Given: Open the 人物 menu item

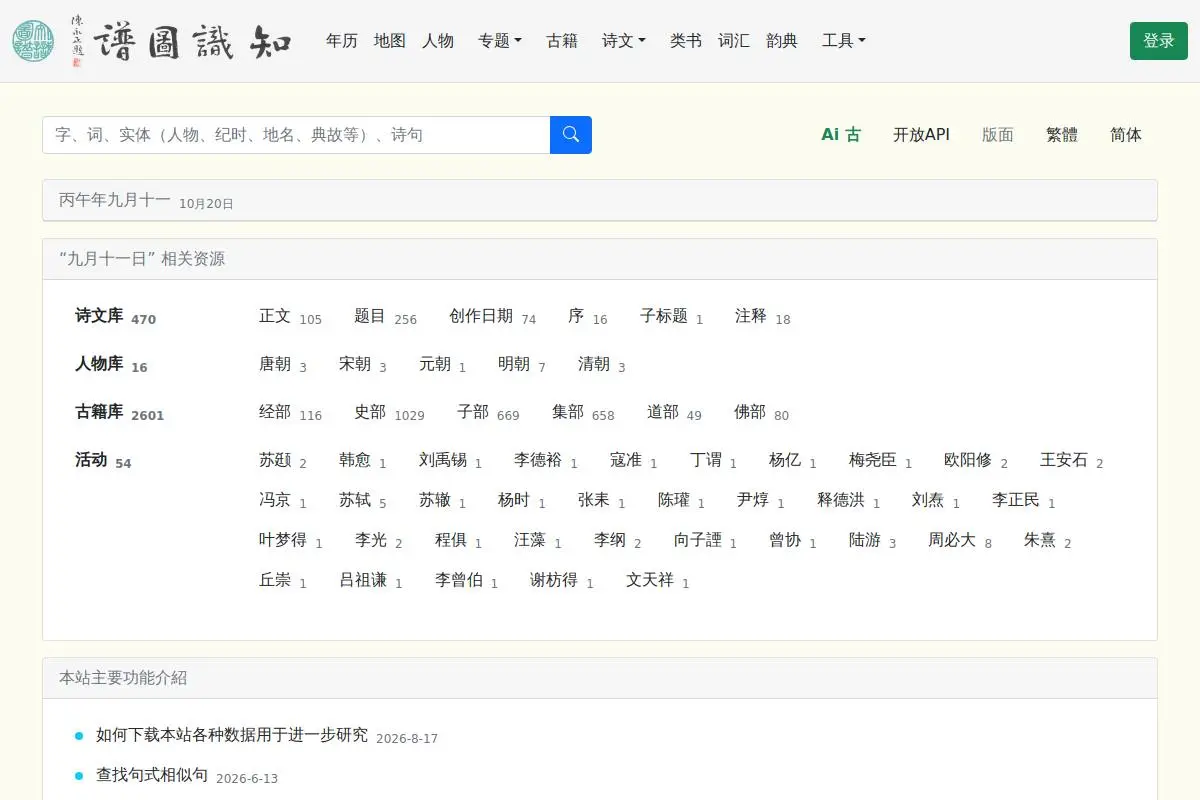Looking at the screenshot, I should pyautogui.click(x=438, y=41).
